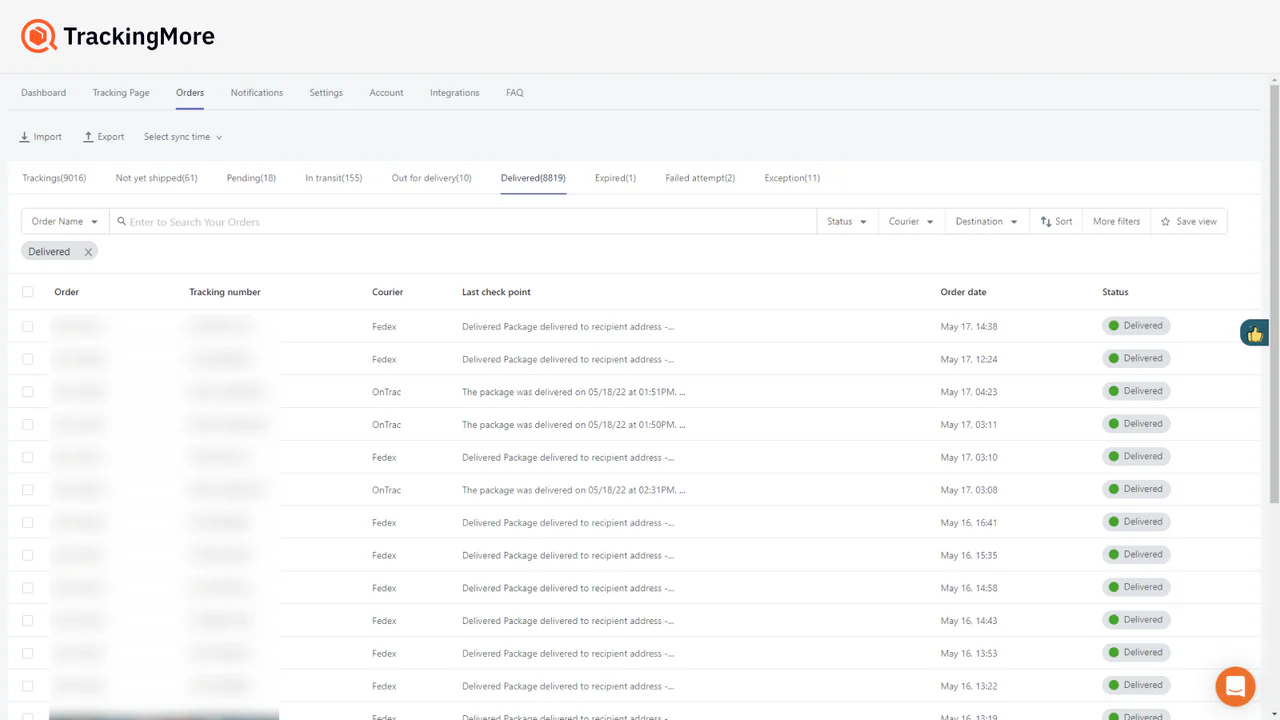The width and height of the screenshot is (1280, 720).
Task: Check the row dated May 17, 04:23
Action: click(28, 392)
